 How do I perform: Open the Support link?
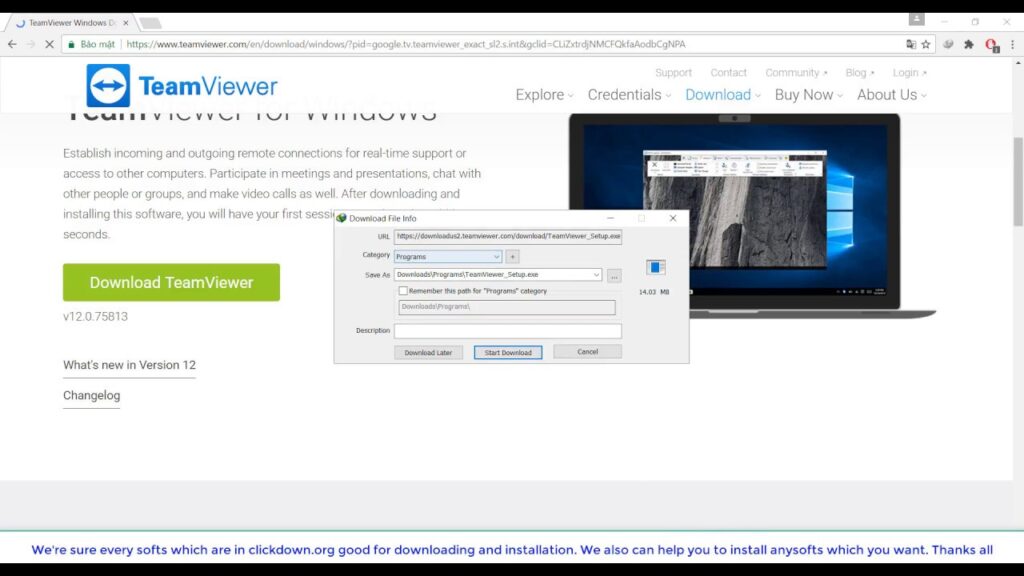point(673,72)
